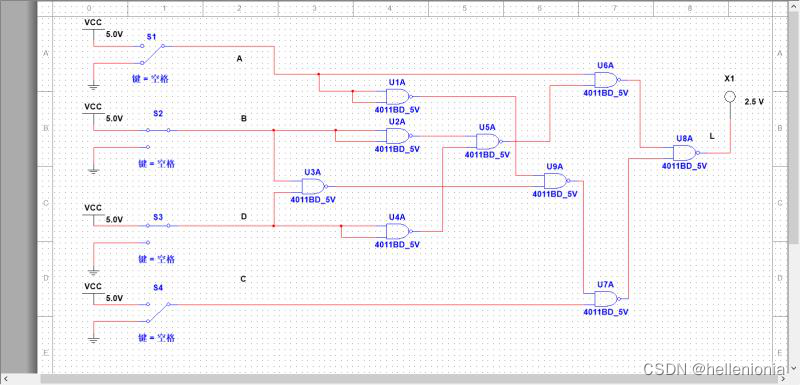
Task: Click the S1 reference label
Action: [152, 37]
